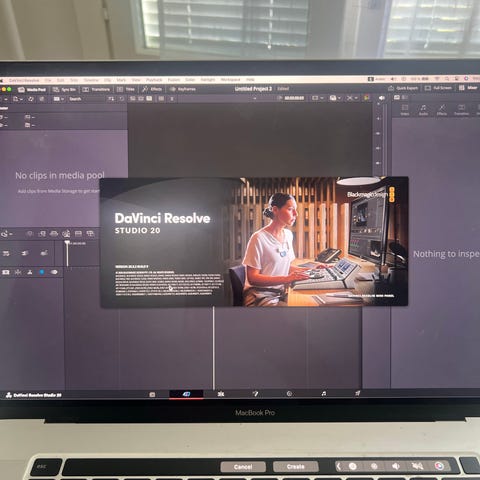This screenshot has width=480, height=480.
Task: Switch to the Edit page icon
Action: [221, 394]
